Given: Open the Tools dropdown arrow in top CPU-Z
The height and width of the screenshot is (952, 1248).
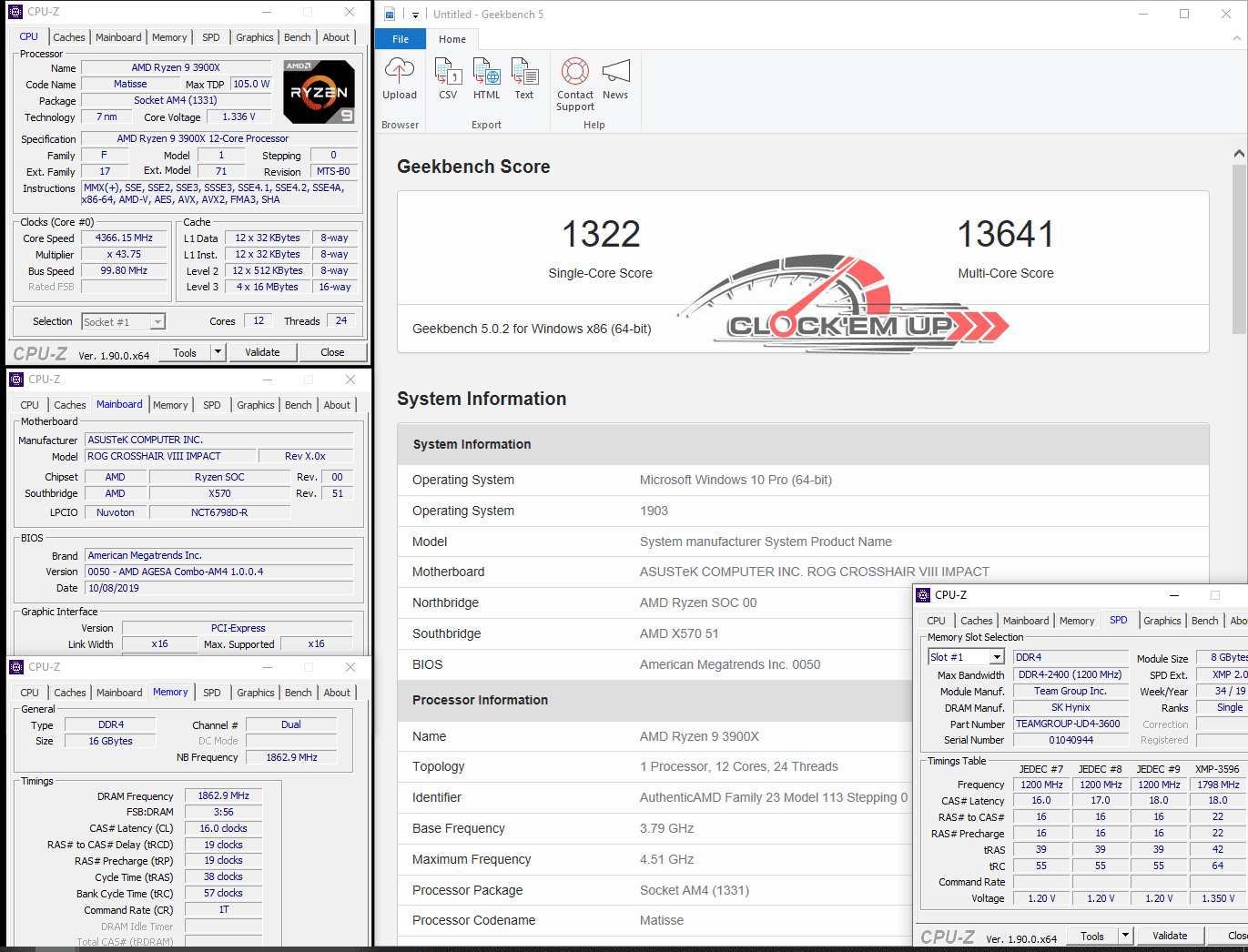Looking at the screenshot, I should [218, 352].
